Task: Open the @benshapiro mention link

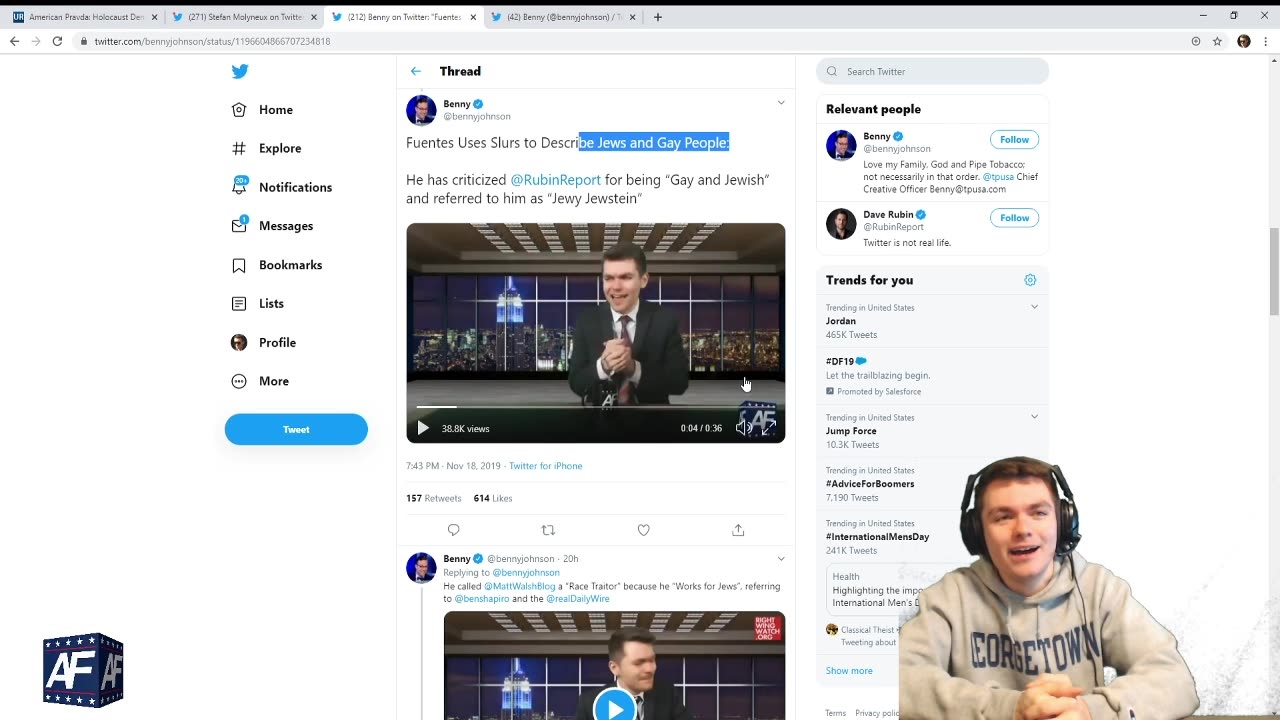Action: (x=482, y=599)
